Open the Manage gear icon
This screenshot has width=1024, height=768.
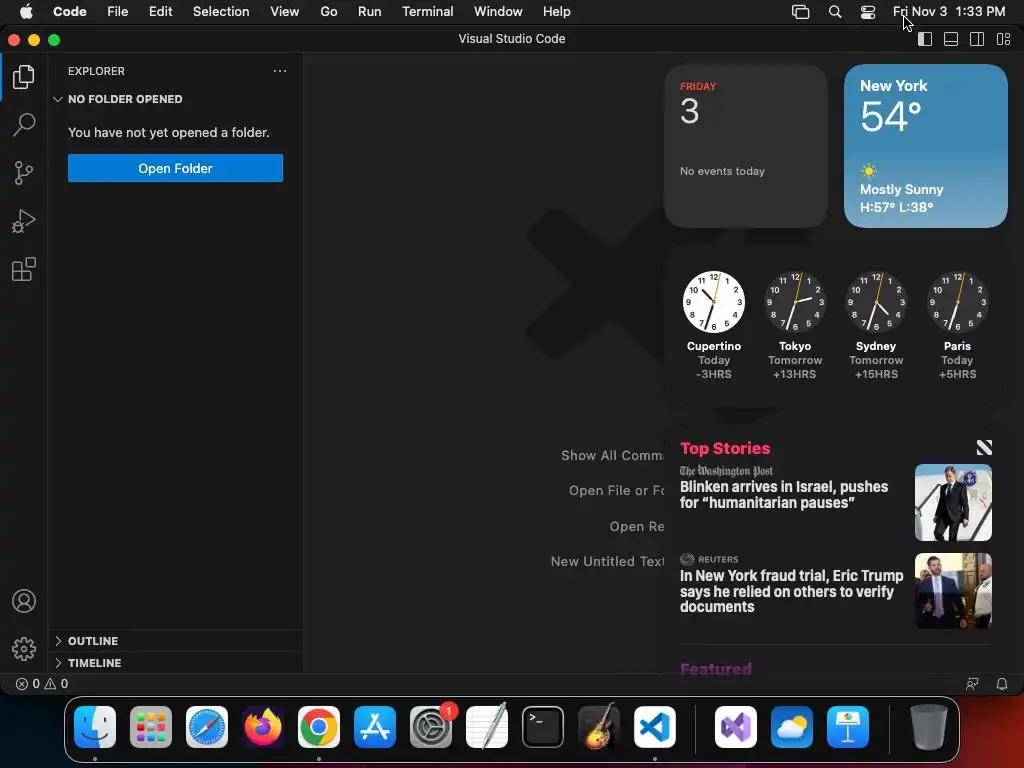click(24, 648)
